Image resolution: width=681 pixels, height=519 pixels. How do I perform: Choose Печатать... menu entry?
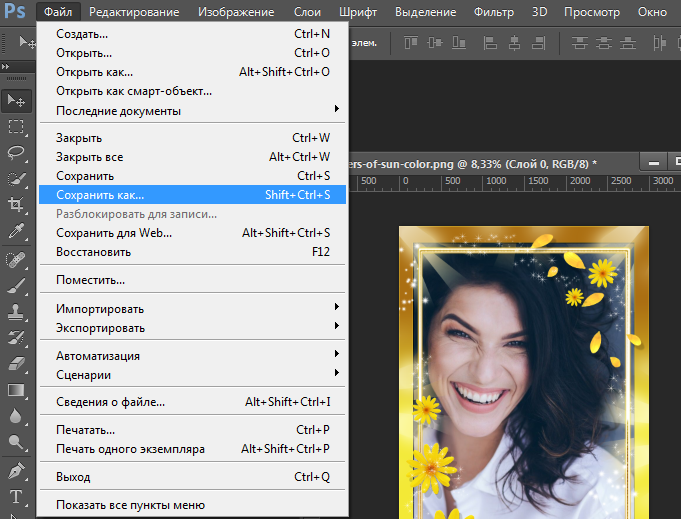pos(192,430)
